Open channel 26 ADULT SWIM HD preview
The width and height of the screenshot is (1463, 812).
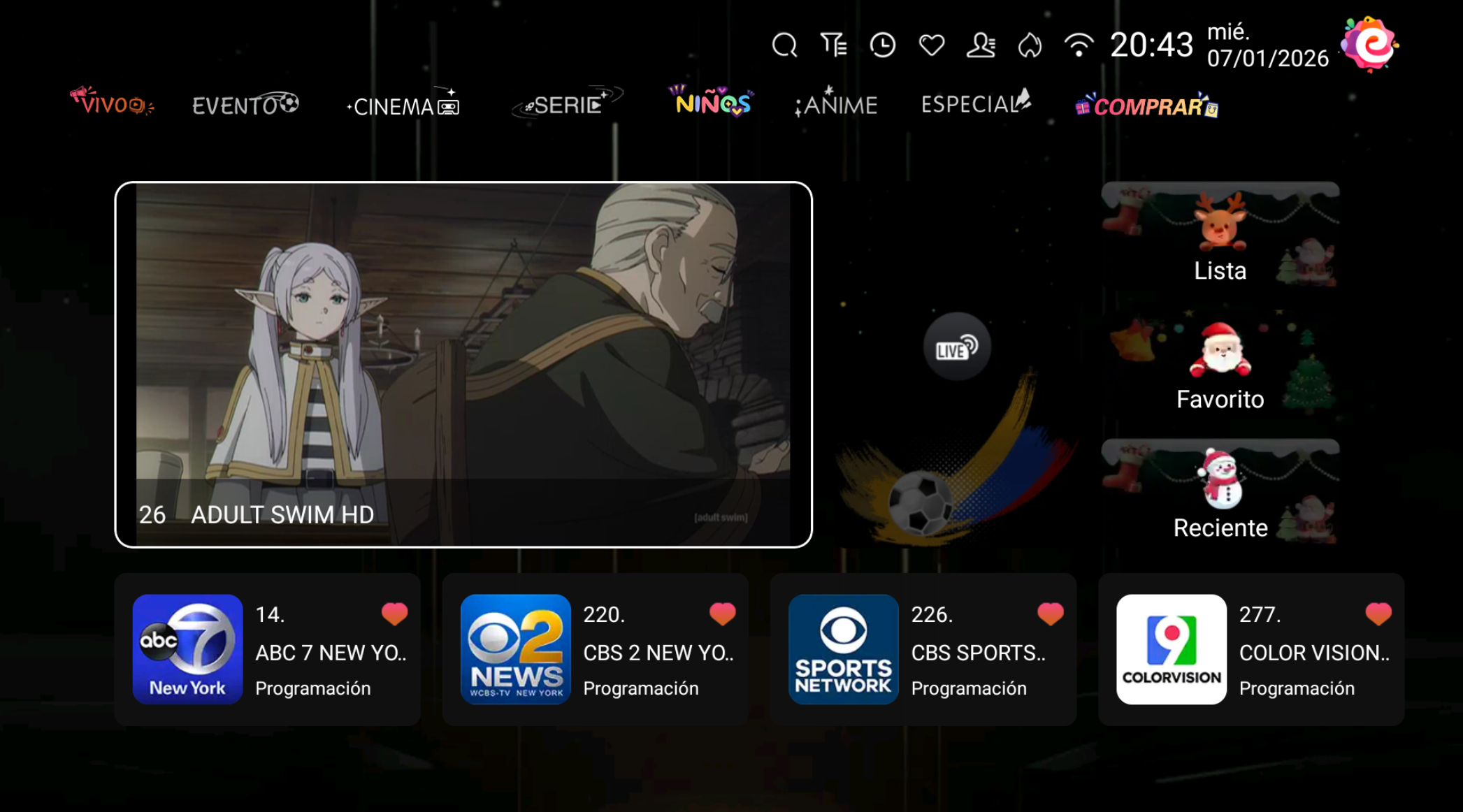coord(463,365)
